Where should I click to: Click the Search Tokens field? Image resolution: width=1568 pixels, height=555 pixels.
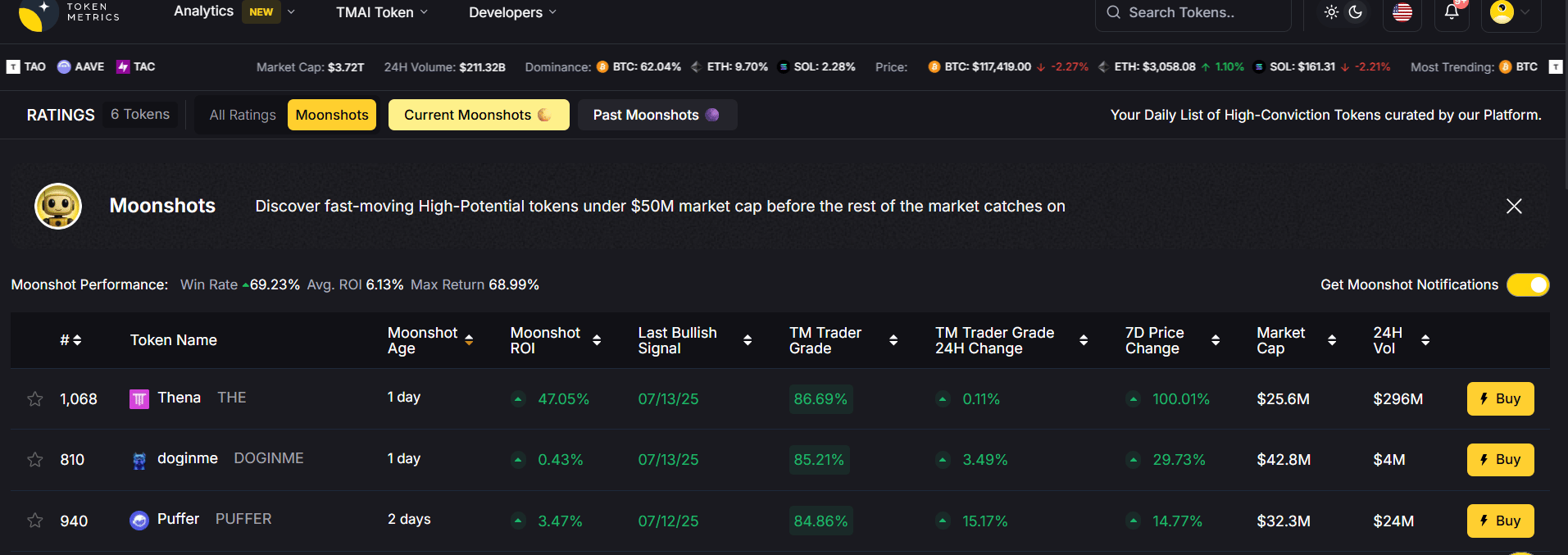(1193, 12)
